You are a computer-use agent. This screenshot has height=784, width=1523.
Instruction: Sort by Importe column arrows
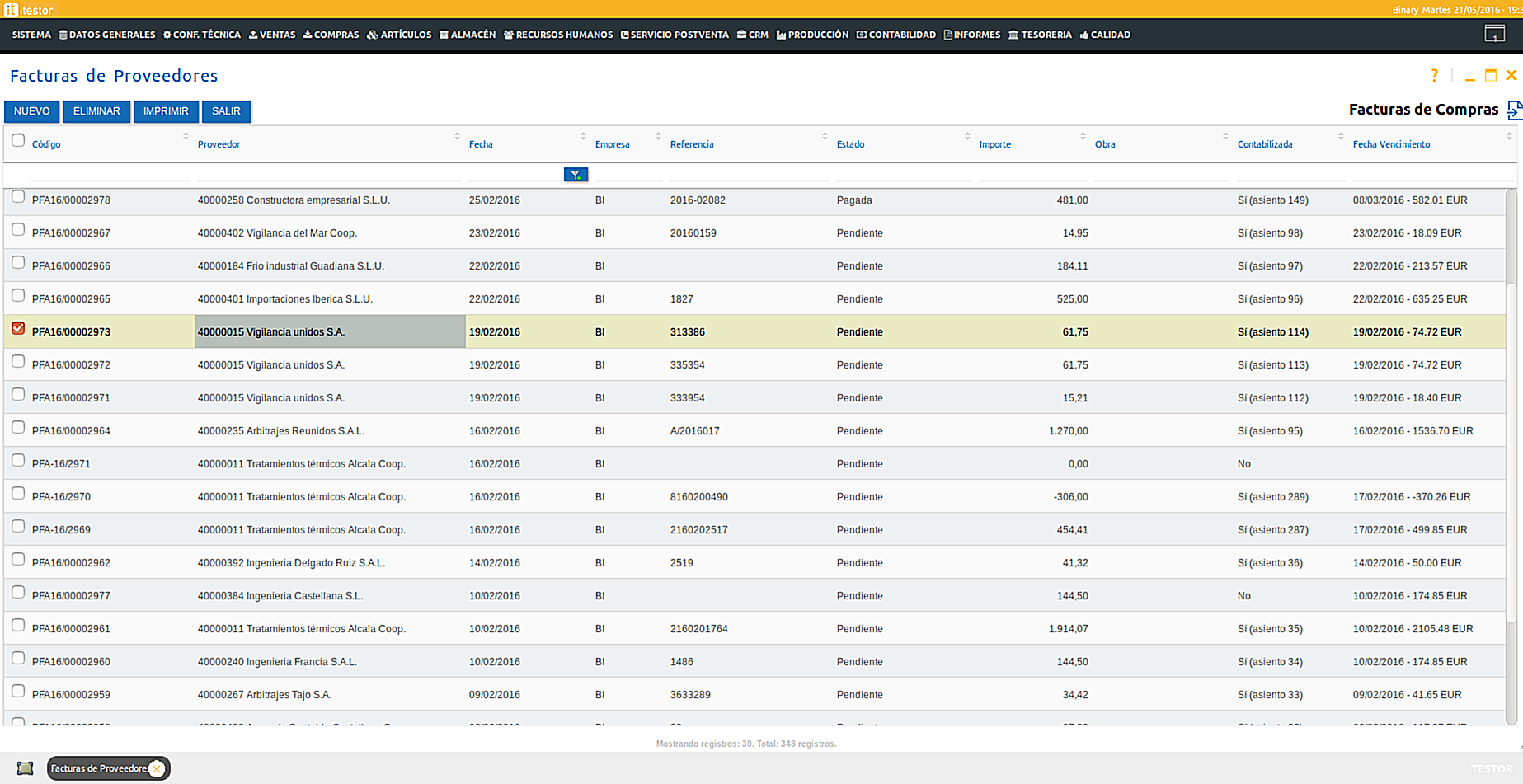click(x=1083, y=136)
